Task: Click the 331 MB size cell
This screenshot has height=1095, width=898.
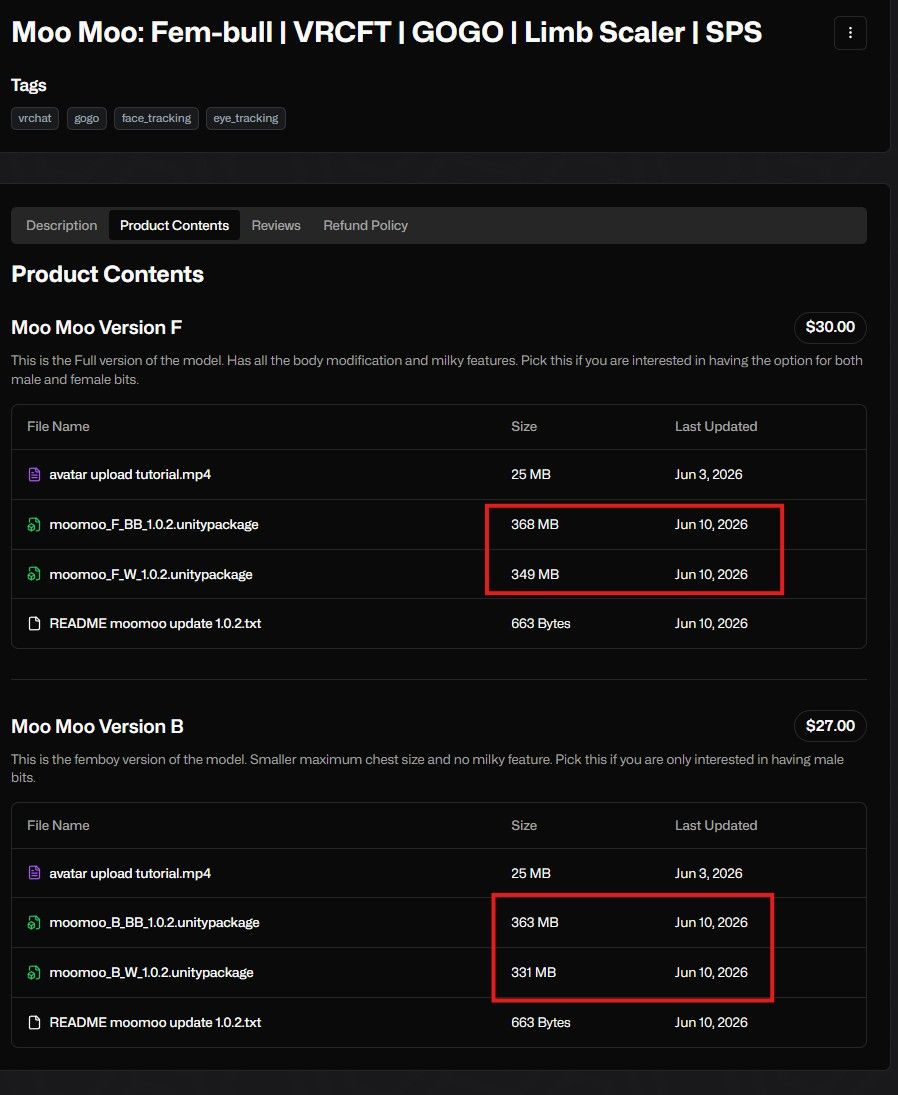Action: click(533, 972)
